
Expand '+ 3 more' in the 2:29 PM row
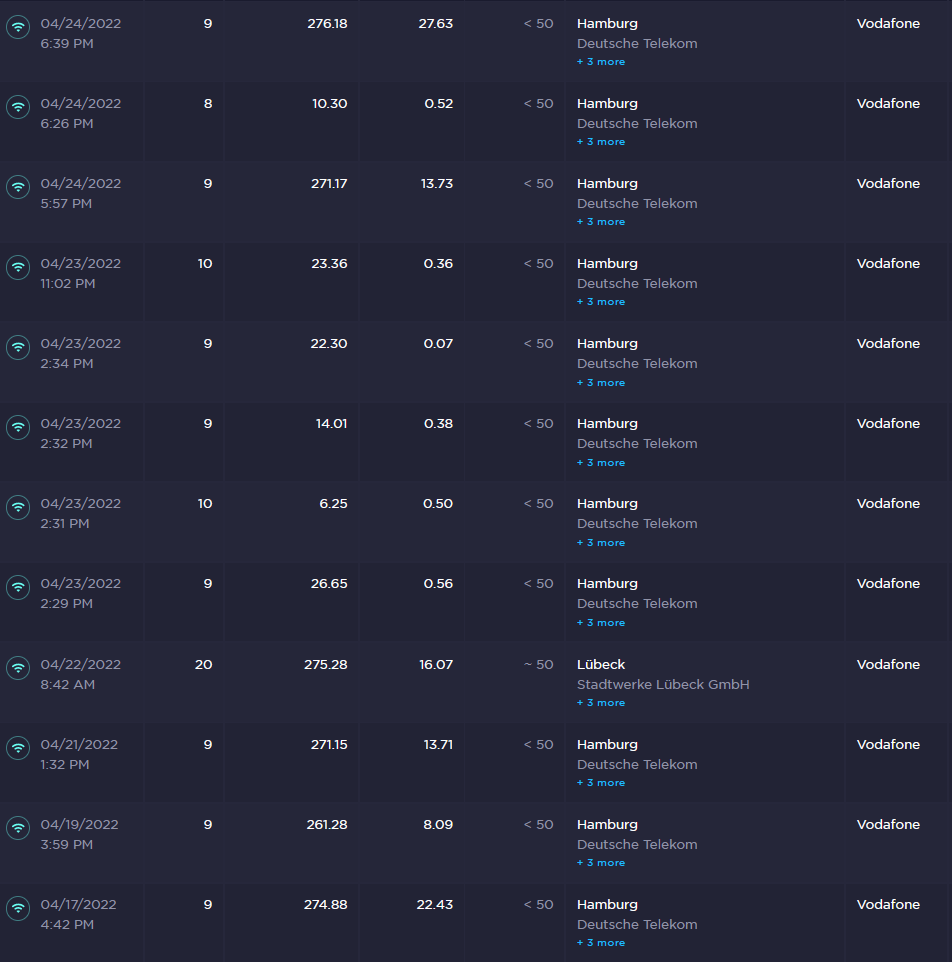tap(601, 623)
